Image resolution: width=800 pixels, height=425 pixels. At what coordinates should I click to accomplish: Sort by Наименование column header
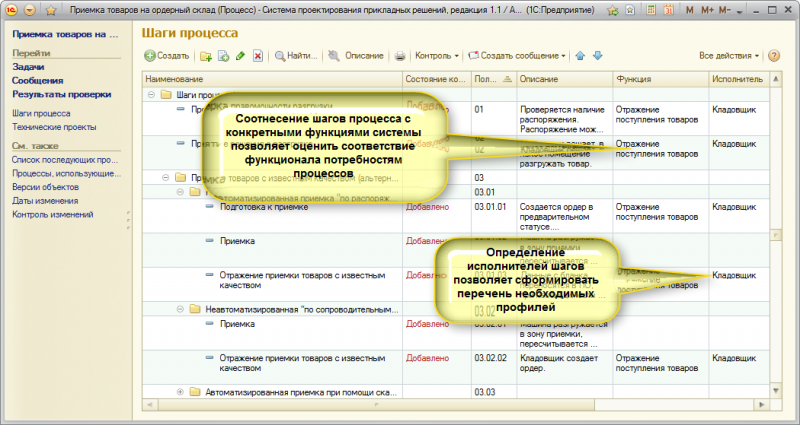(x=272, y=79)
